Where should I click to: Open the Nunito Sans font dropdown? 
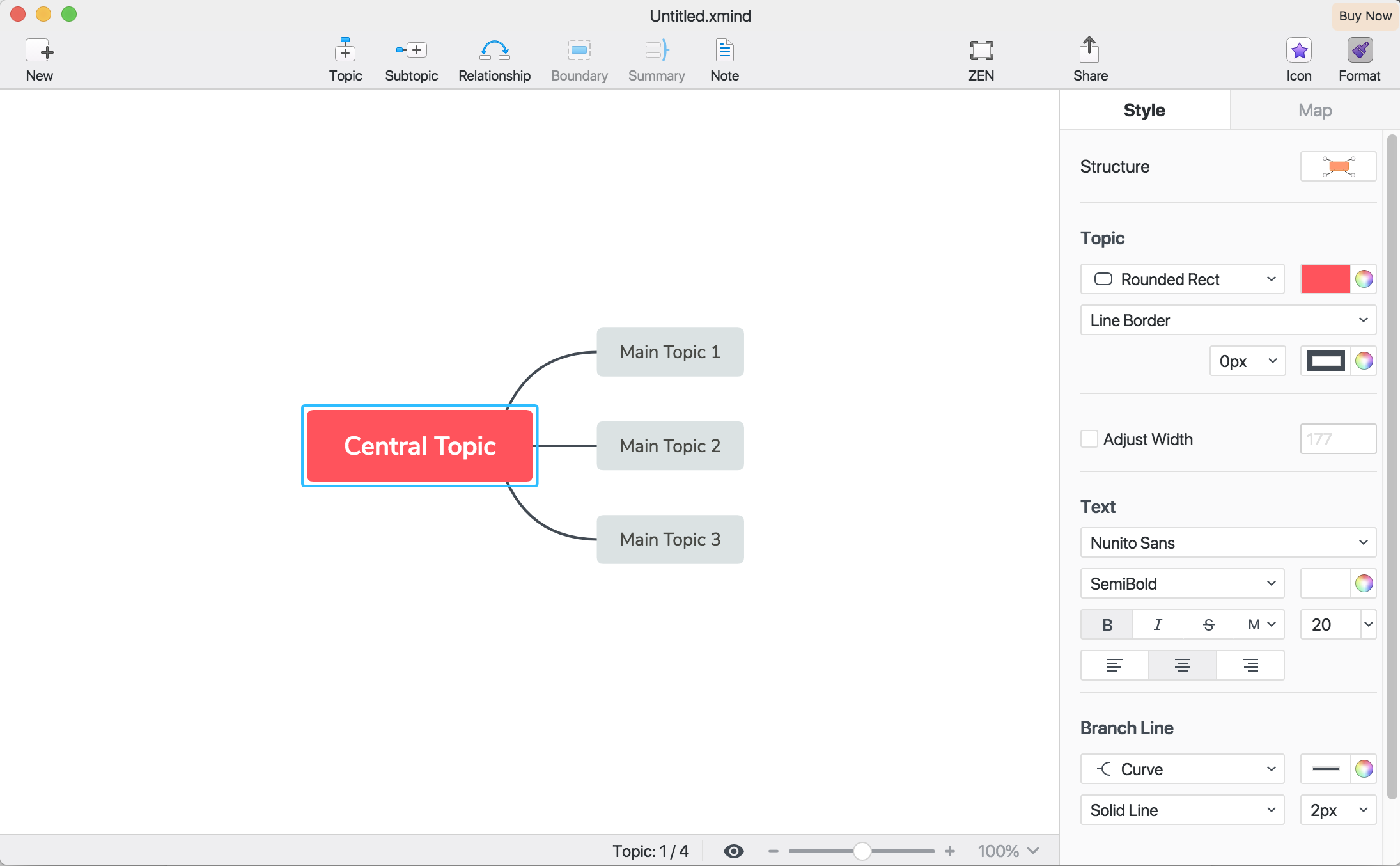[x=1228, y=543]
